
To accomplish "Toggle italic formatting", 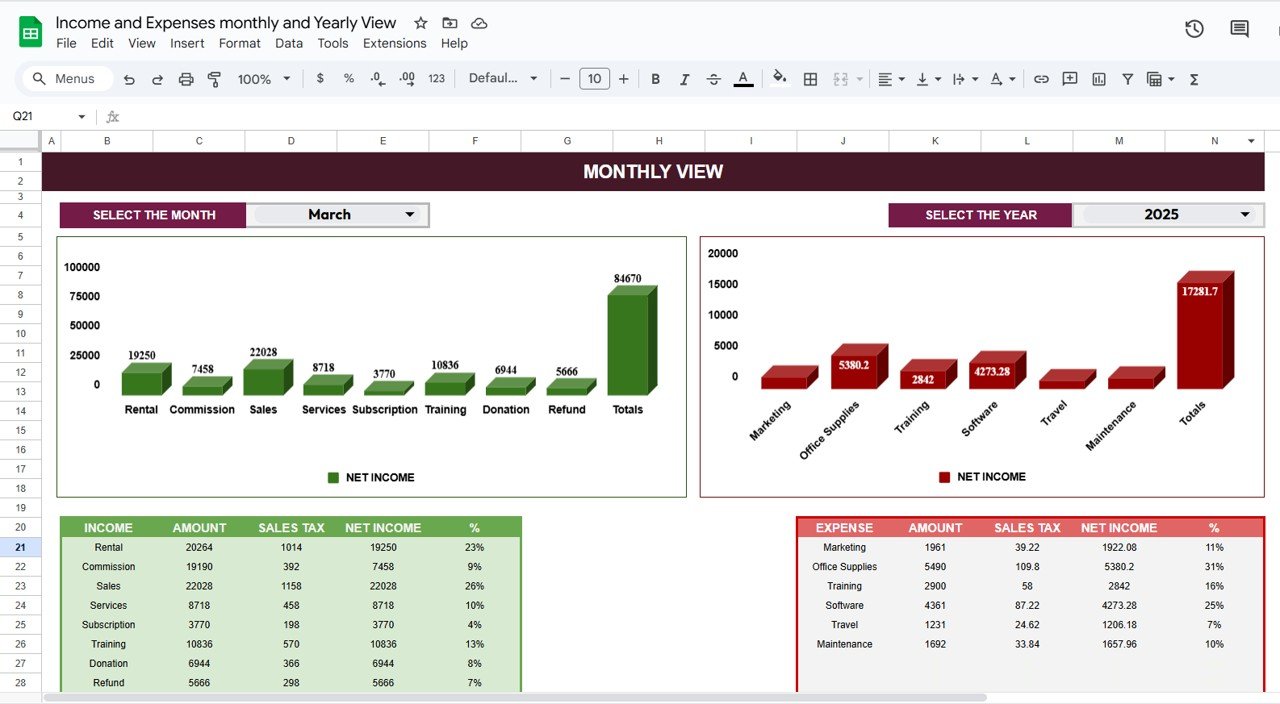I will pos(684,79).
